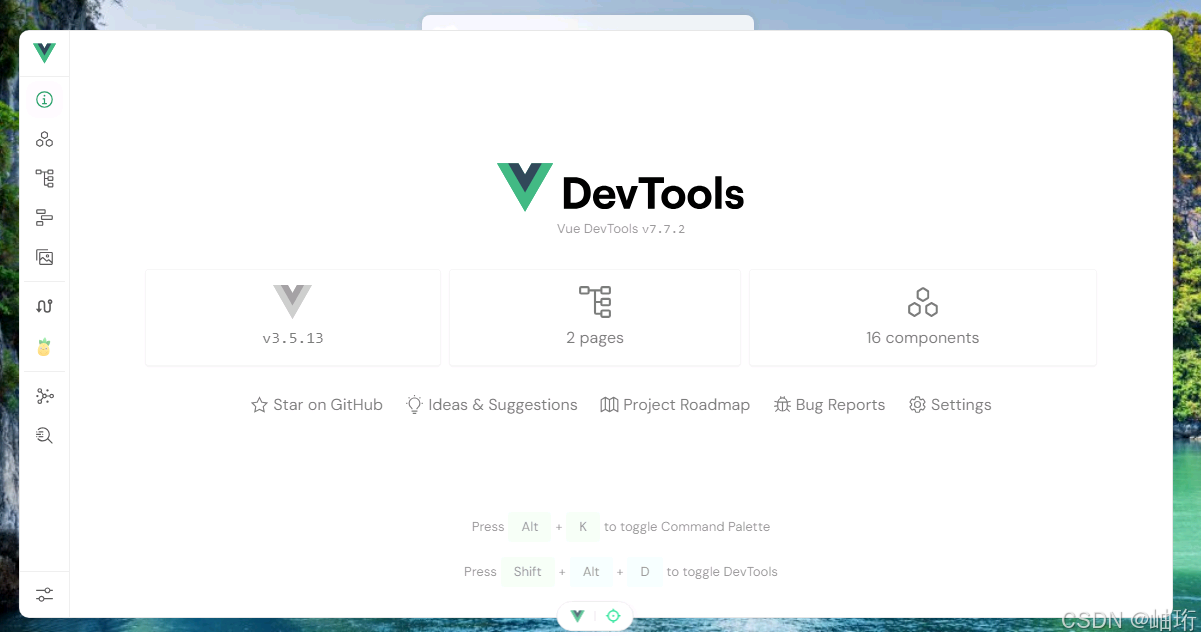Open Project Roadmap link
The image size is (1201, 640).
tap(675, 405)
